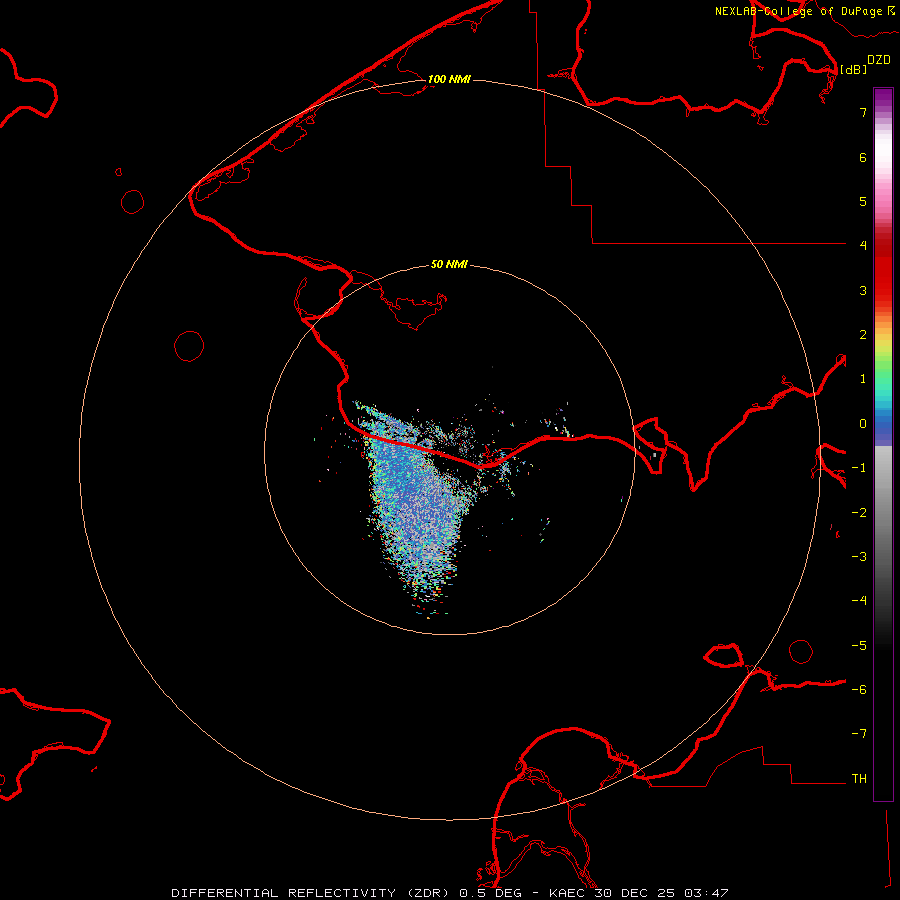
Task: Click the 2 value on the color scale
Action: tap(863, 335)
